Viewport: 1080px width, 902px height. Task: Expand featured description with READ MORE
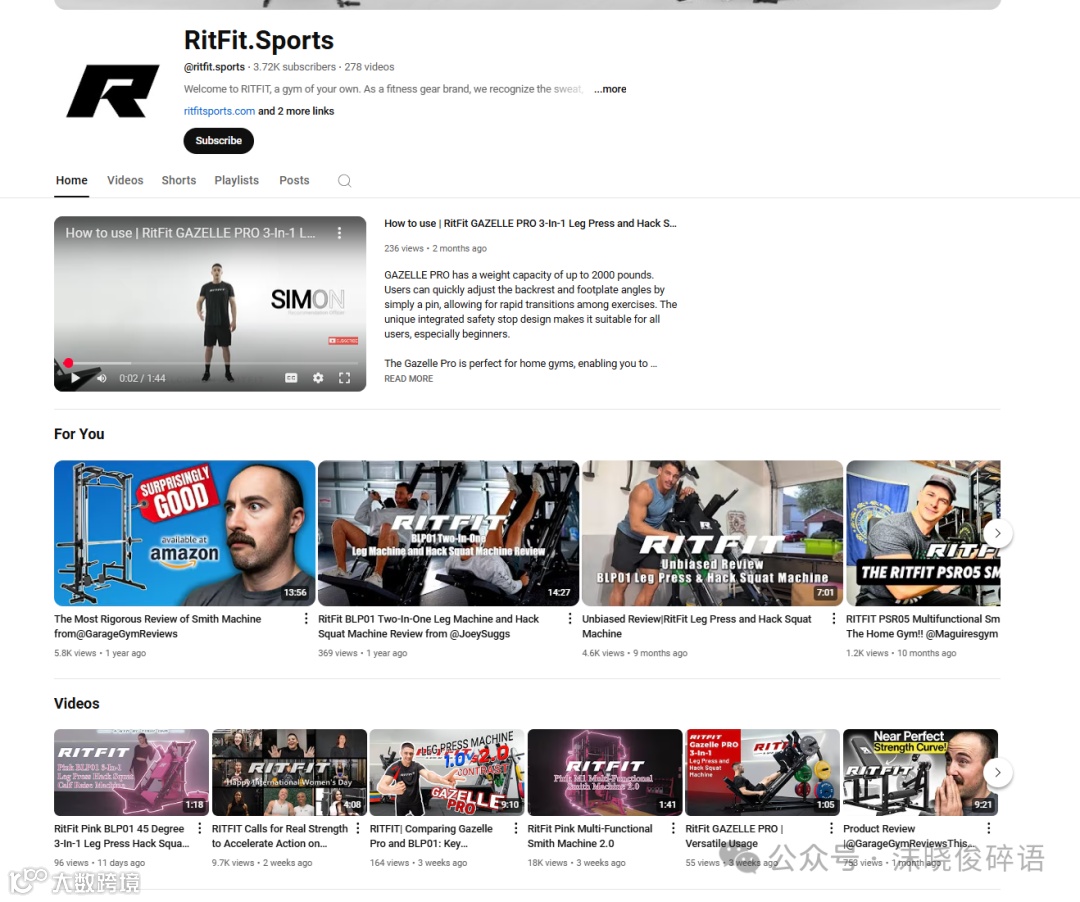(x=408, y=379)
